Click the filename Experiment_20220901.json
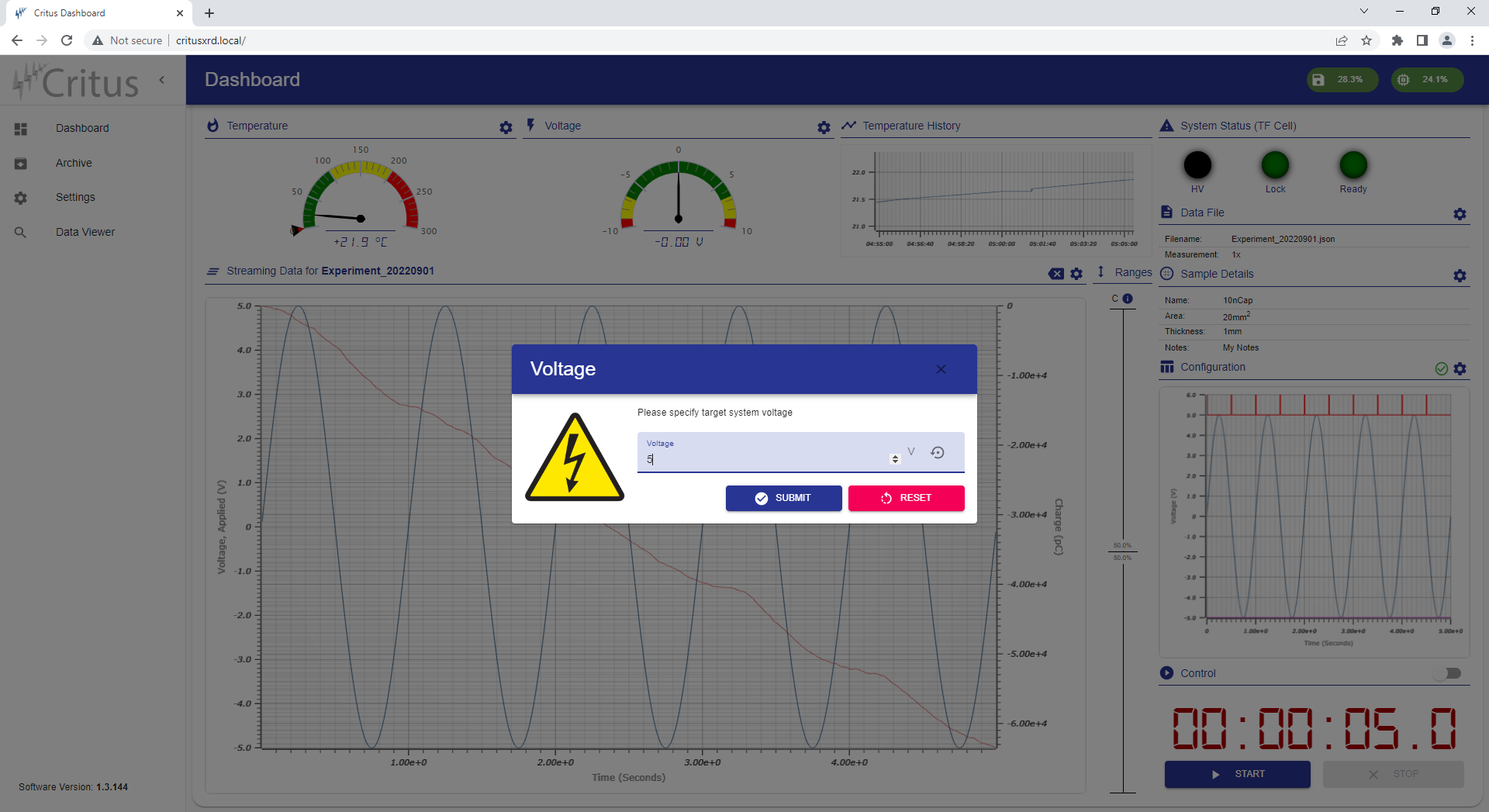This screenshot has width=1489, height=812. (1283, 239)
